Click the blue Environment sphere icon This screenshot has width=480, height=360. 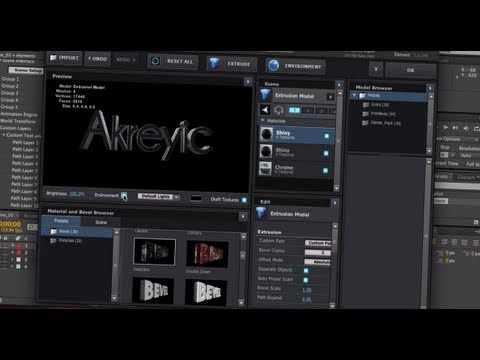274,65
